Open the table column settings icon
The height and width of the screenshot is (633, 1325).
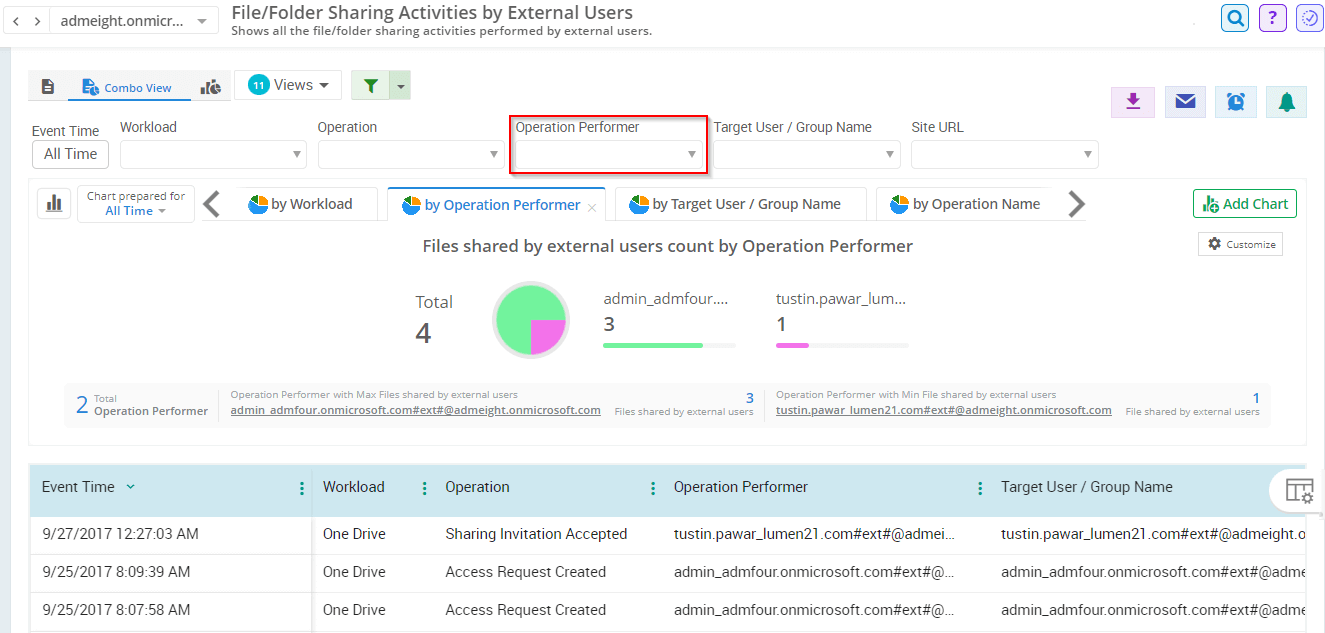pyautogui.click(x=1299, y=491)
